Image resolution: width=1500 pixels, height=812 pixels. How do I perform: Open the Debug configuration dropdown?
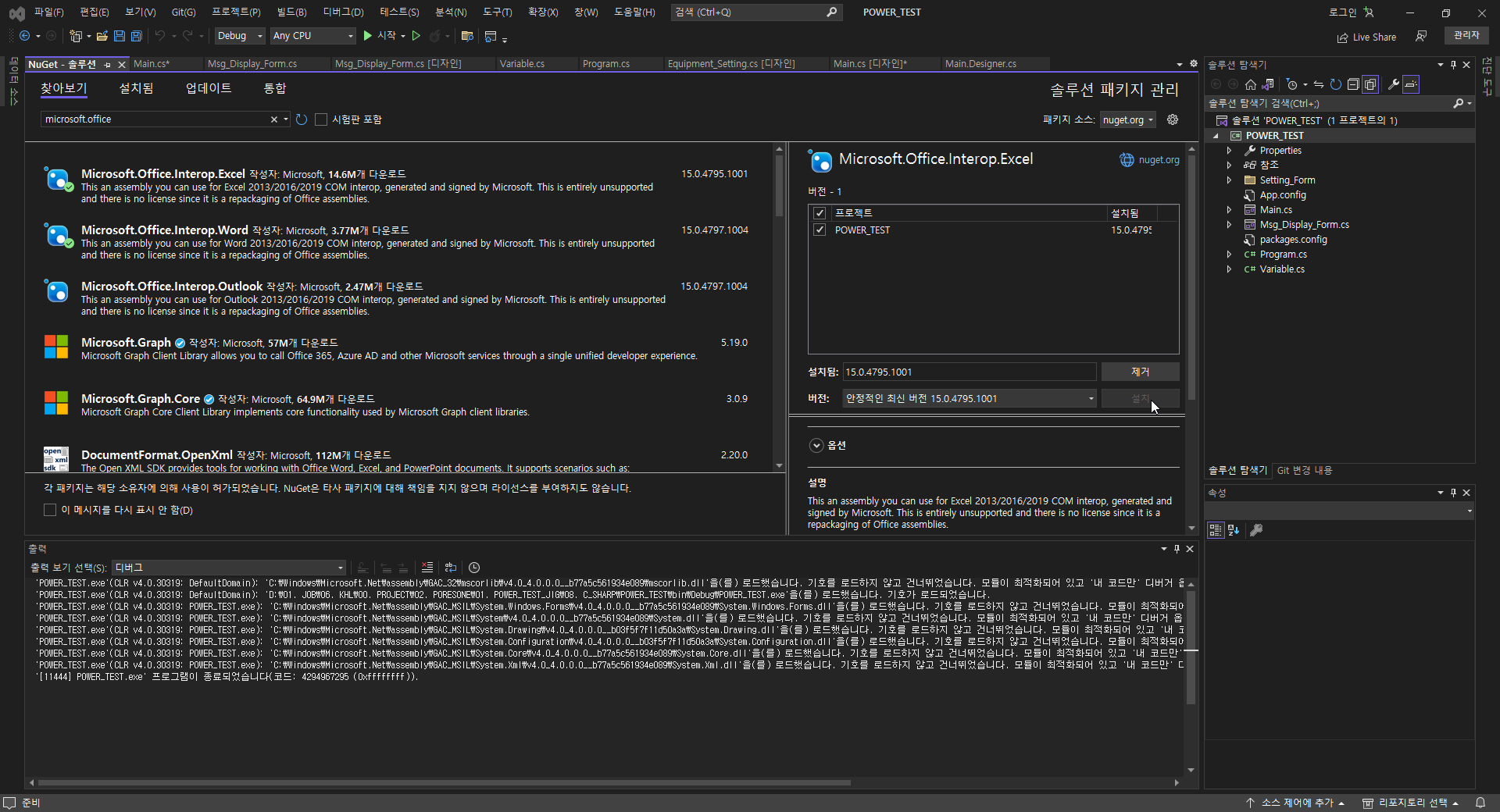point(240,36)
